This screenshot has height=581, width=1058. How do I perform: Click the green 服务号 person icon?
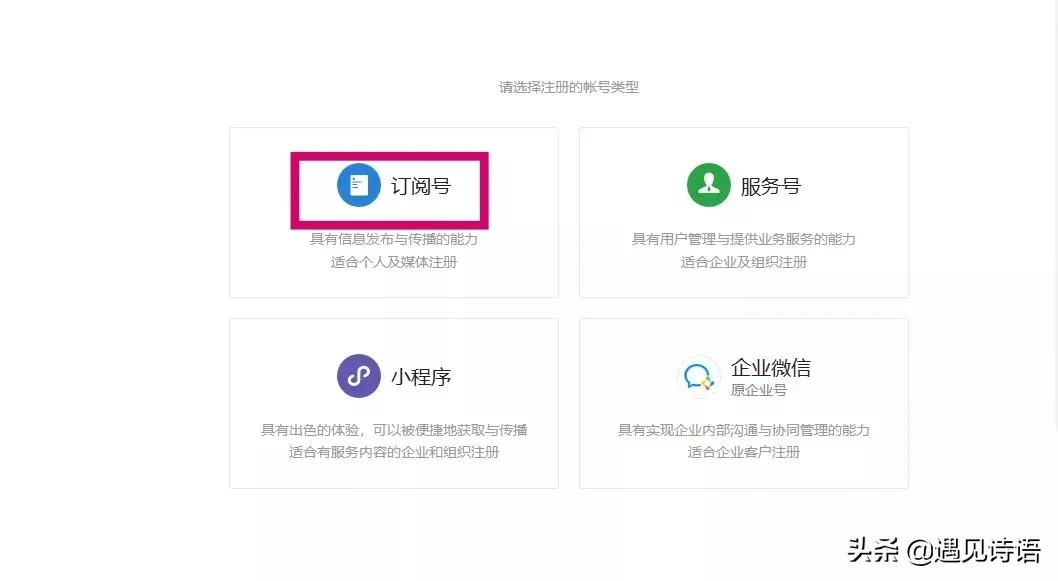[708, 185]
